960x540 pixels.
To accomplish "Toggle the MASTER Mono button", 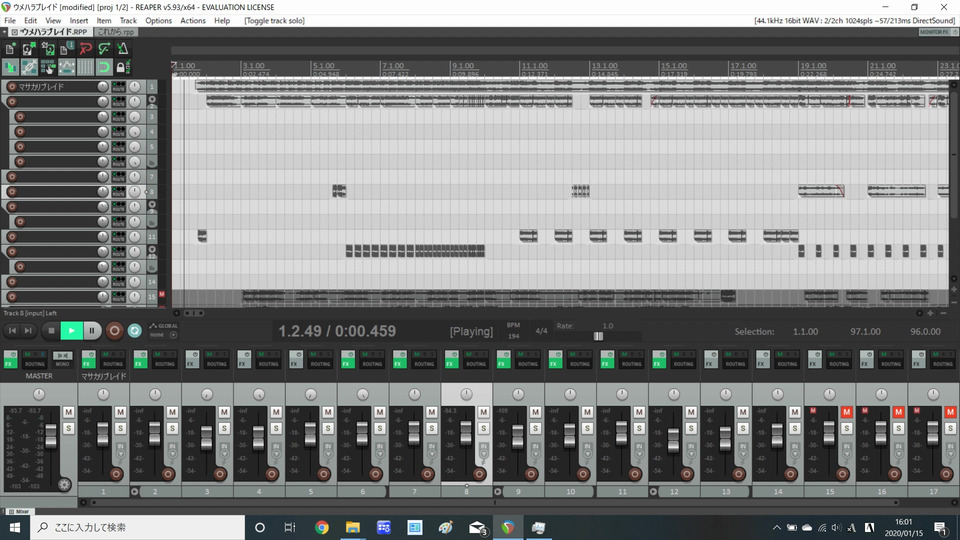I will click(x=62, y=359).
